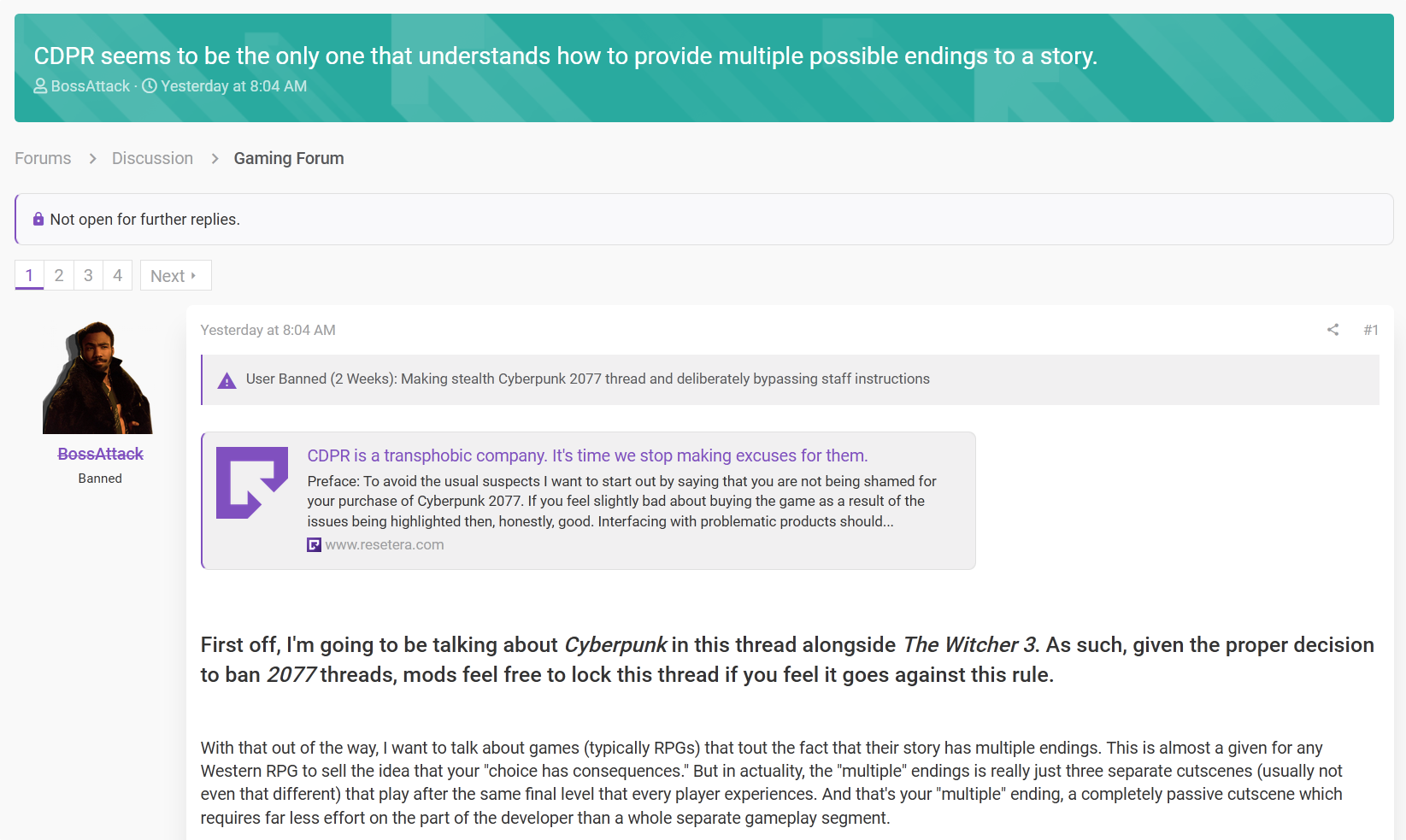Open BossAttack author link in thread header
This screenshot has height=840, width=1406.
tap(91, 86)
